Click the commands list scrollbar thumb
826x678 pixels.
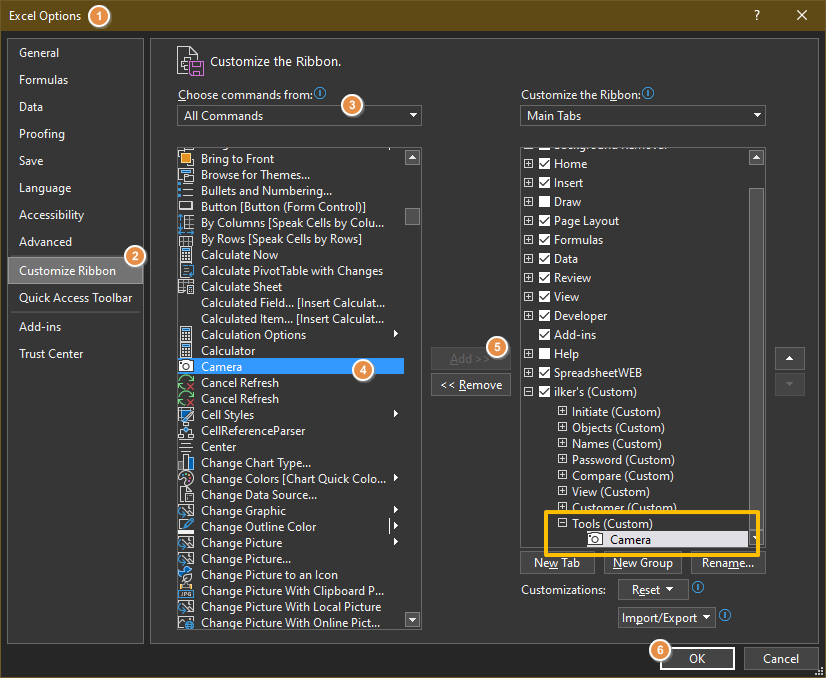pos(412,217)
